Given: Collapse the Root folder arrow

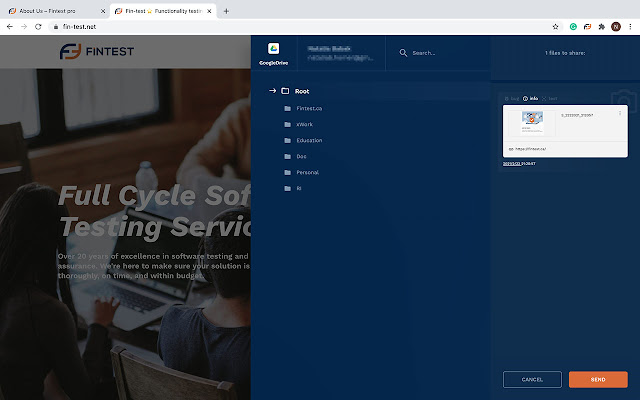Looking at the screenshot, I should (x=271, y=91).
